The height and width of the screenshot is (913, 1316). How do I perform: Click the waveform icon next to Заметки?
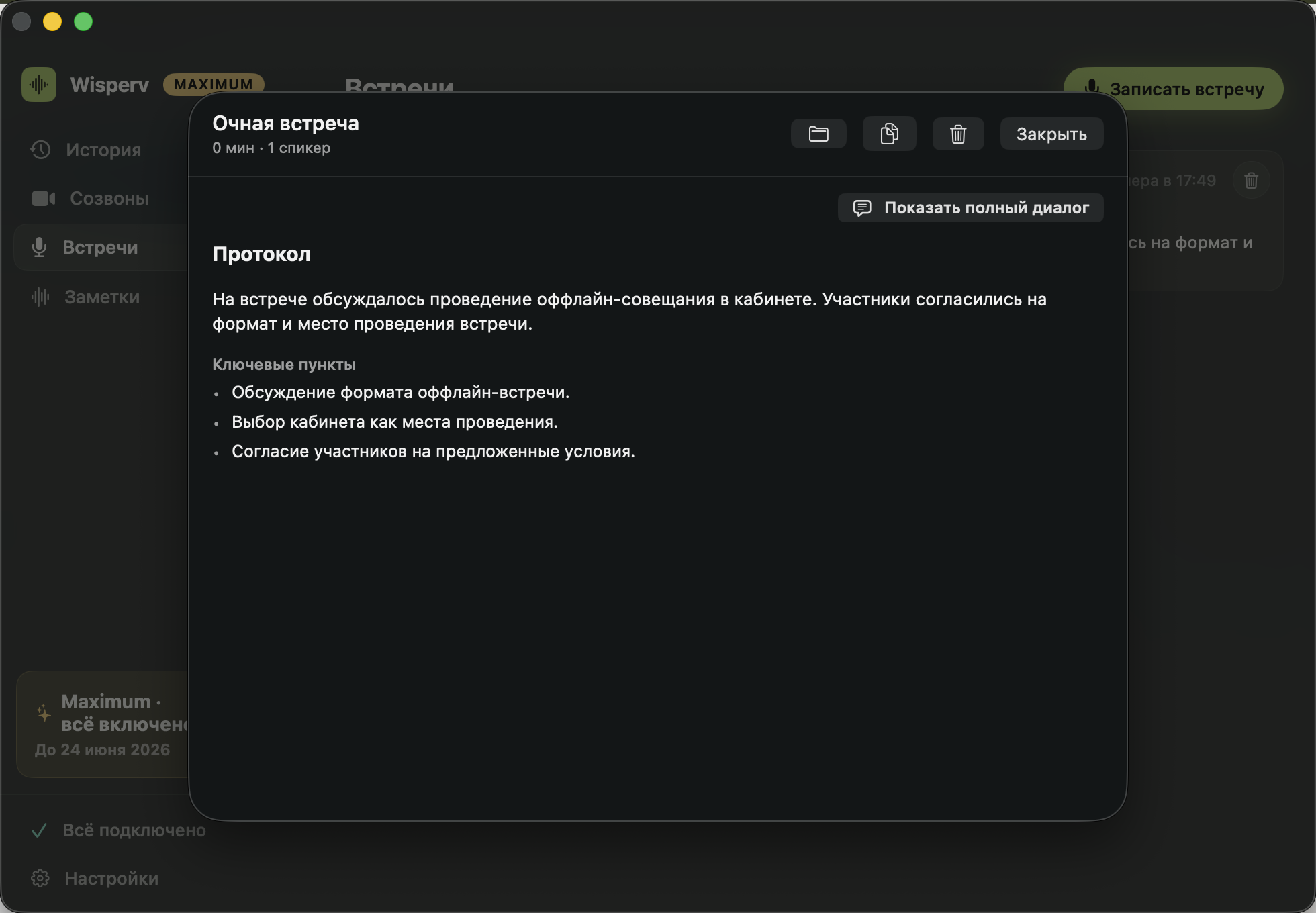pos(40,297)
